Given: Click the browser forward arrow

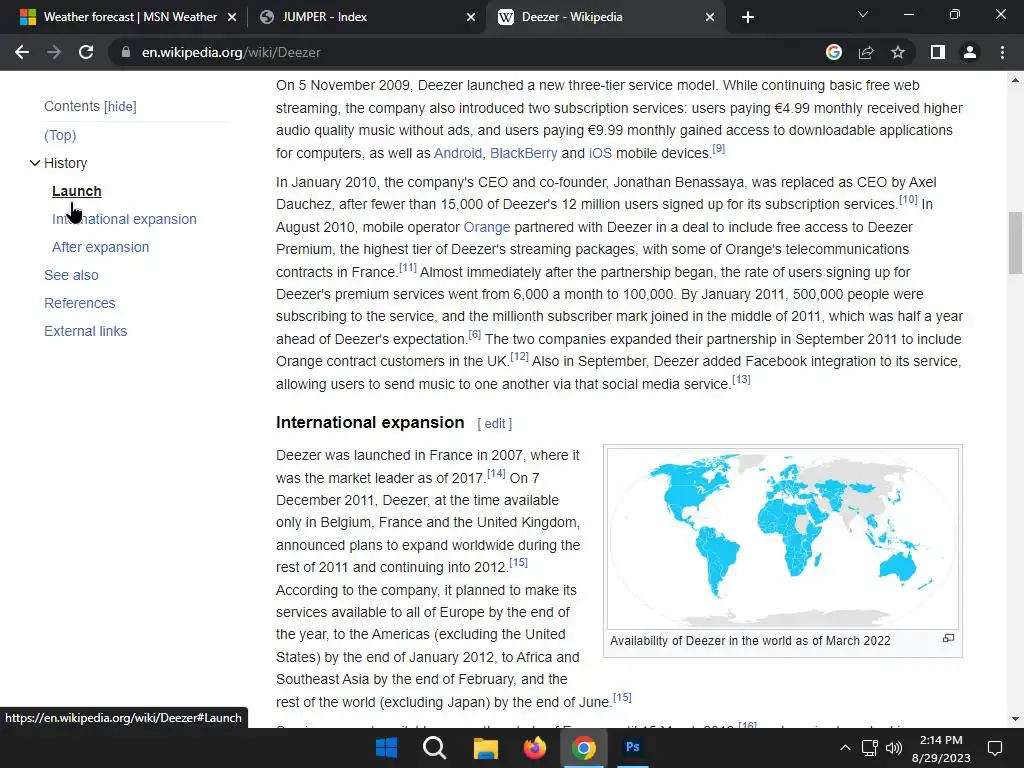Looking at the screenshot, I should coord(54,52).
